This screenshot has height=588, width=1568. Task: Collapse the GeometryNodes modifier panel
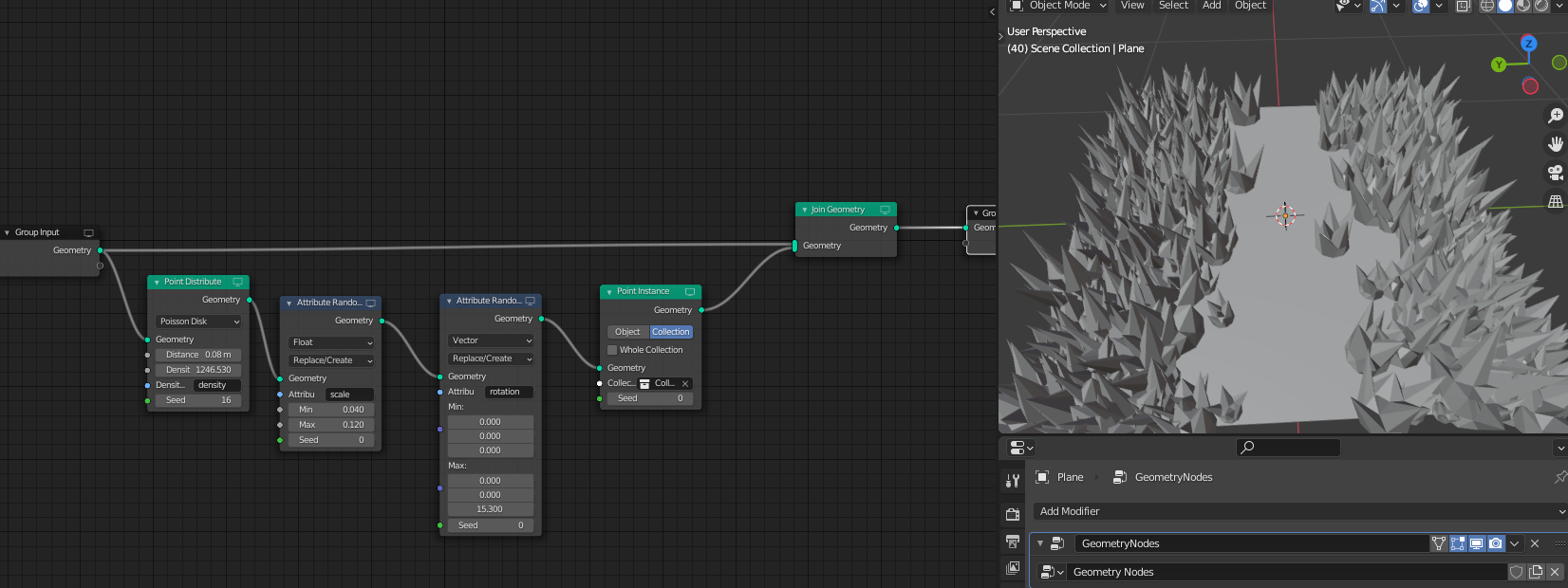pyautogui.click(x=1040, y=543)
